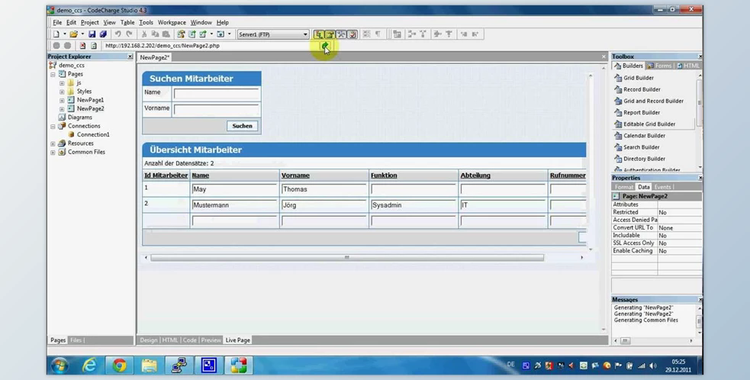The image size is (750, 380).
Task: Click the Open folder toolbar icon
Action: (x=74, y=34)
